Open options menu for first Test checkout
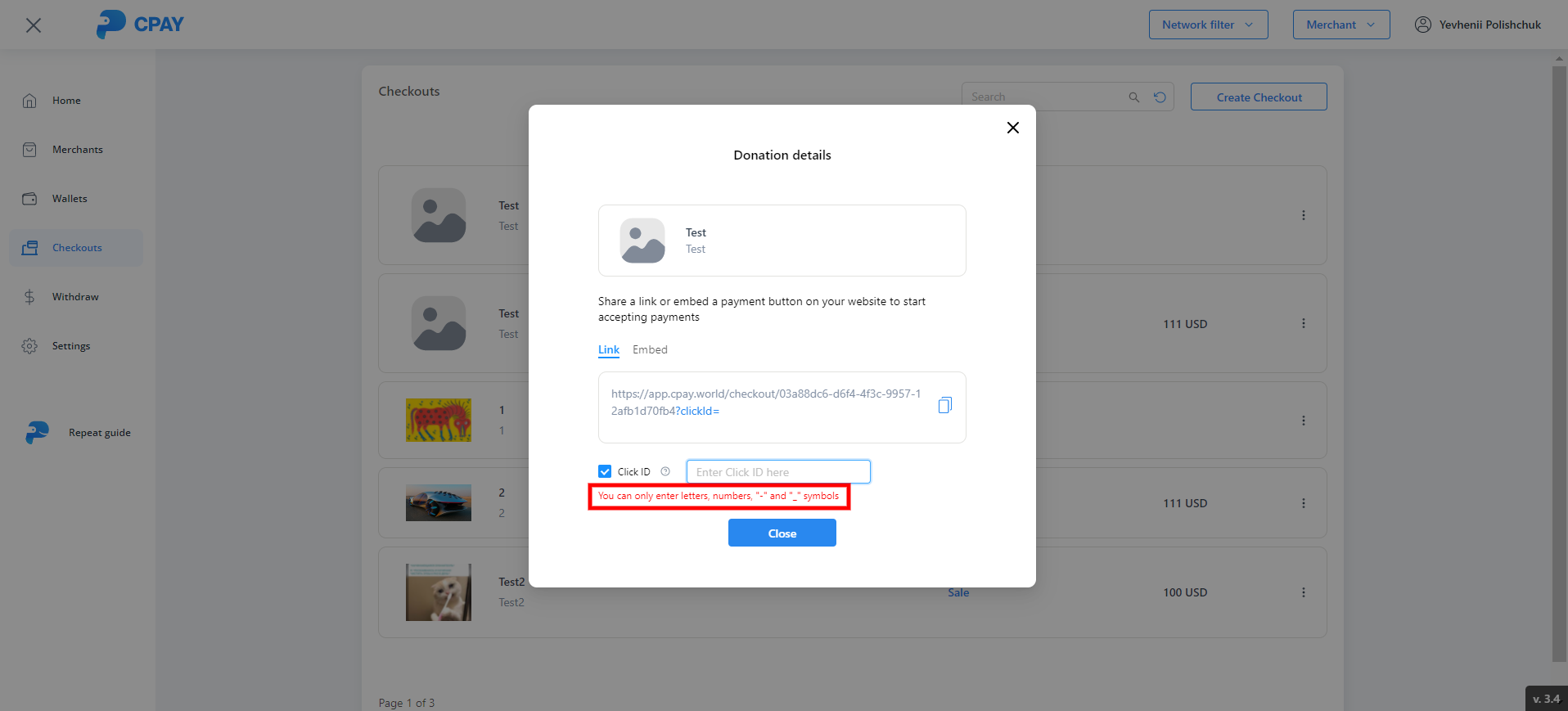The width and height of the screenshot is (1568, 711). pyautogui.click(x=1303, y=215)
